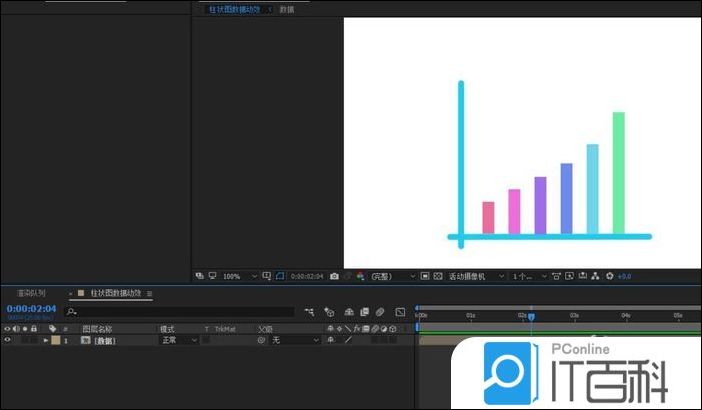Click the timeline layer search field
Viewport: 702px width, 410px height.
[180, 312]
